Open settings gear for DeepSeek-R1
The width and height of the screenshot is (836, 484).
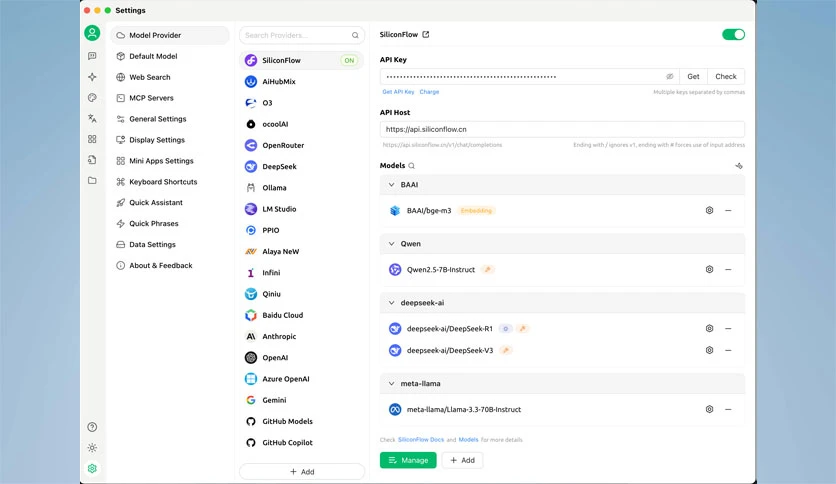point(710,329)
